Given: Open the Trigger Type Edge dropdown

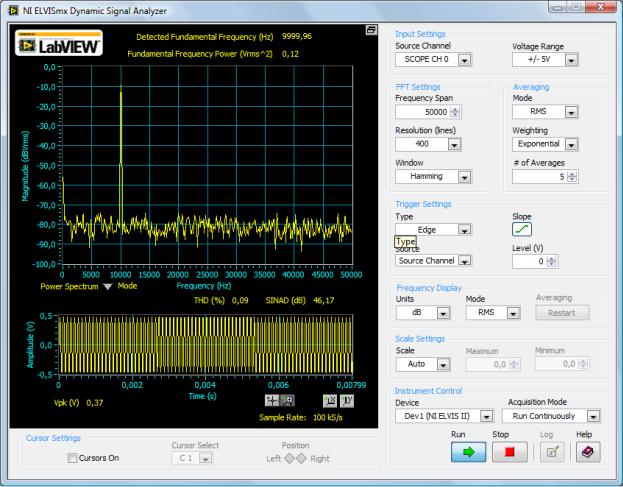Looking at the screenshot, I should 433,229.
